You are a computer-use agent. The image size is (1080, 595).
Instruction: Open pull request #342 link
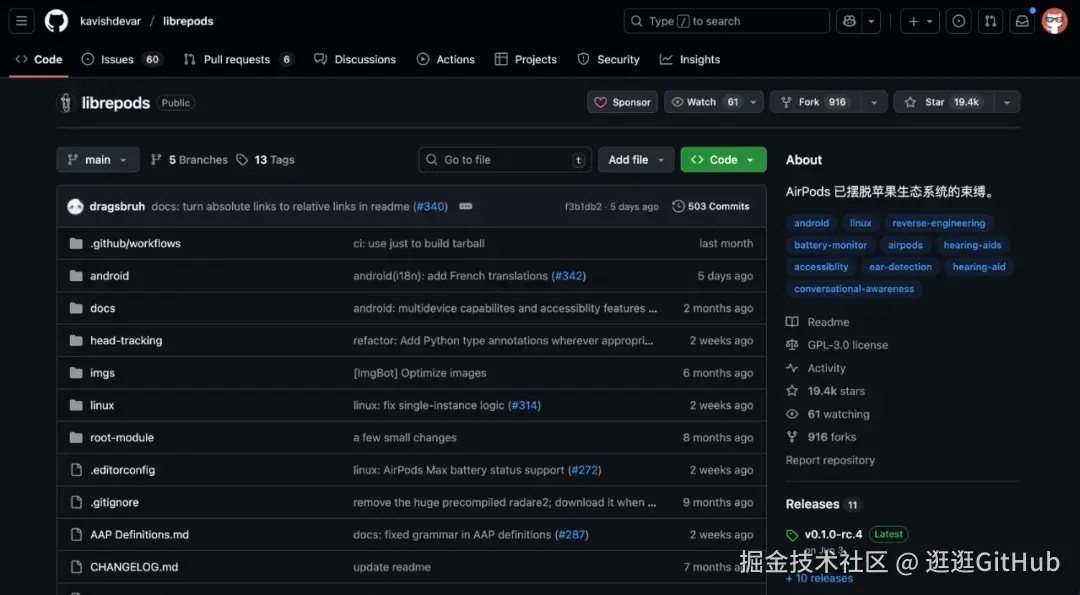[568, 275]
